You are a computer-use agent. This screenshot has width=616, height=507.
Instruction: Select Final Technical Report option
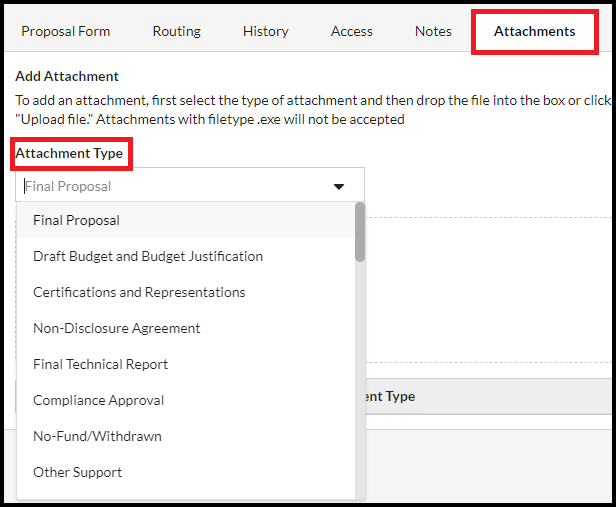point(100,364)
